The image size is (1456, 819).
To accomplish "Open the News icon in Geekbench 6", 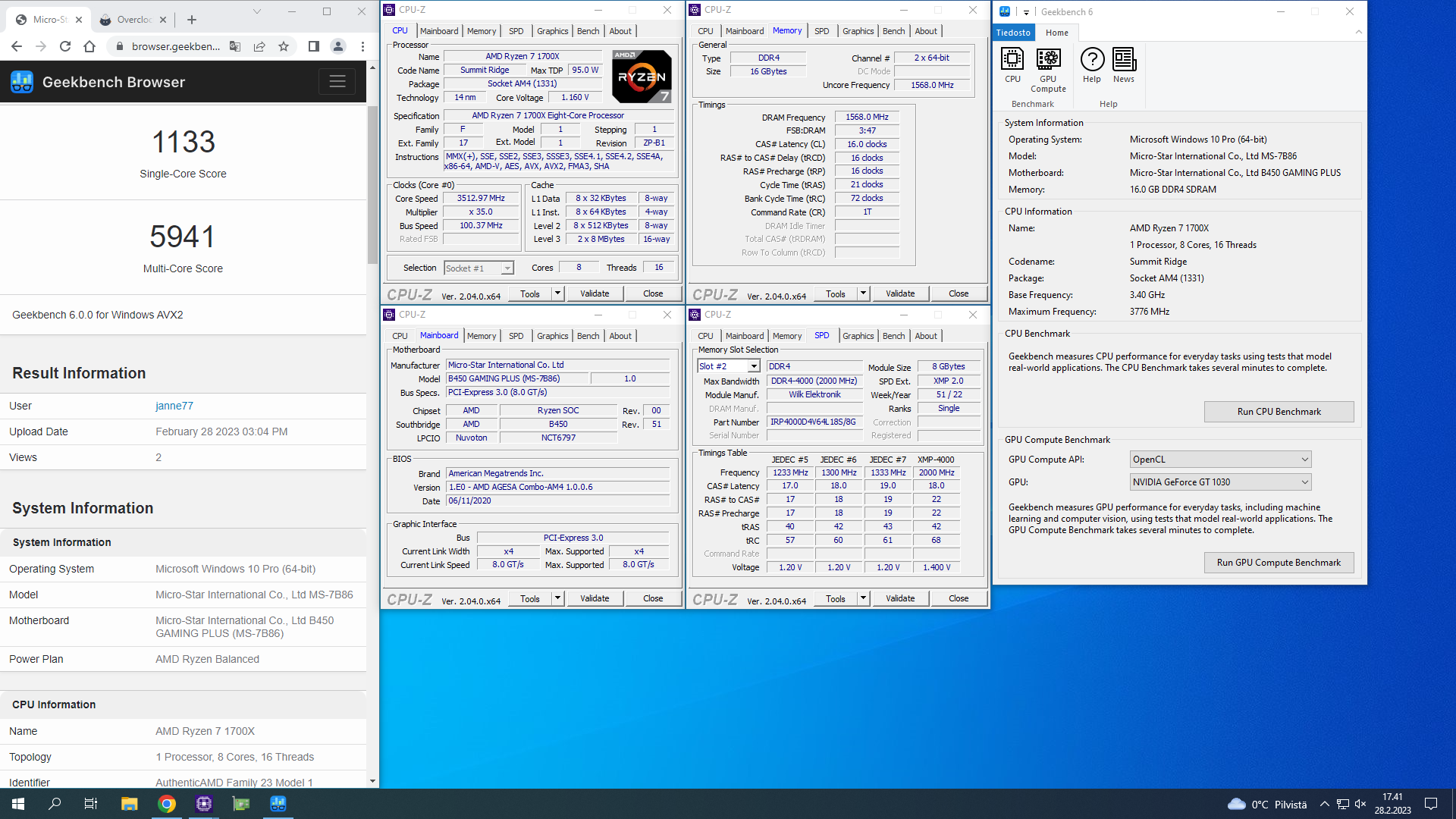I will [1124, 65].
